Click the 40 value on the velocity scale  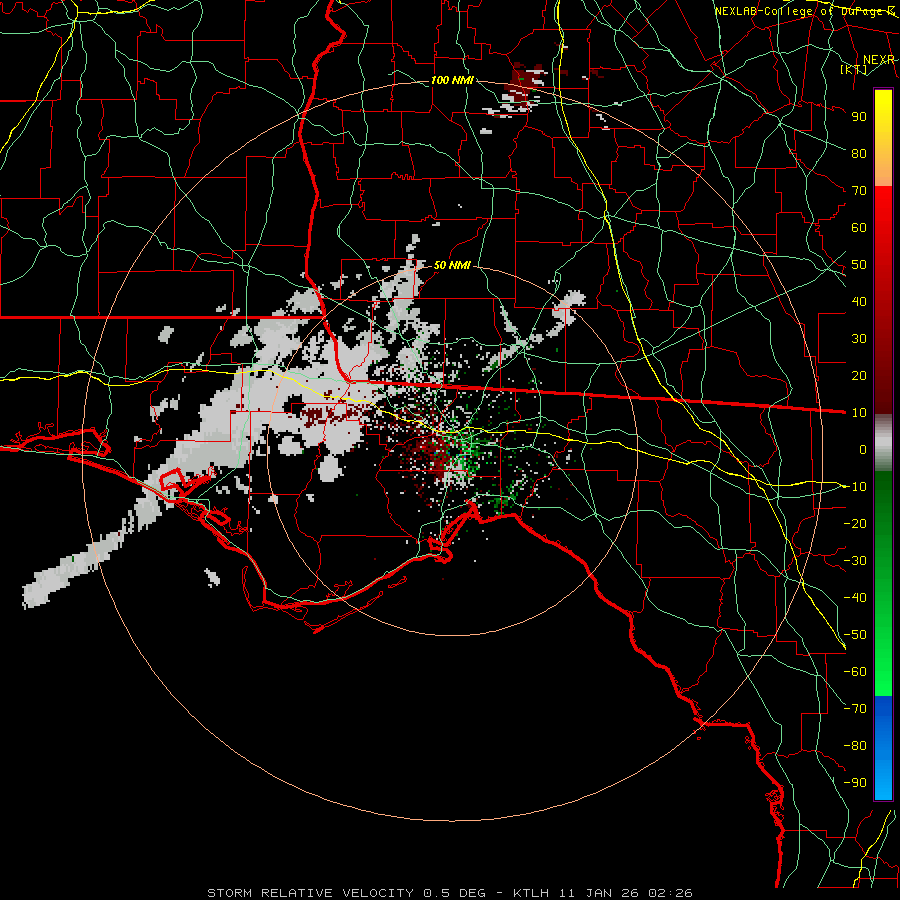click(x=859, y=301)
